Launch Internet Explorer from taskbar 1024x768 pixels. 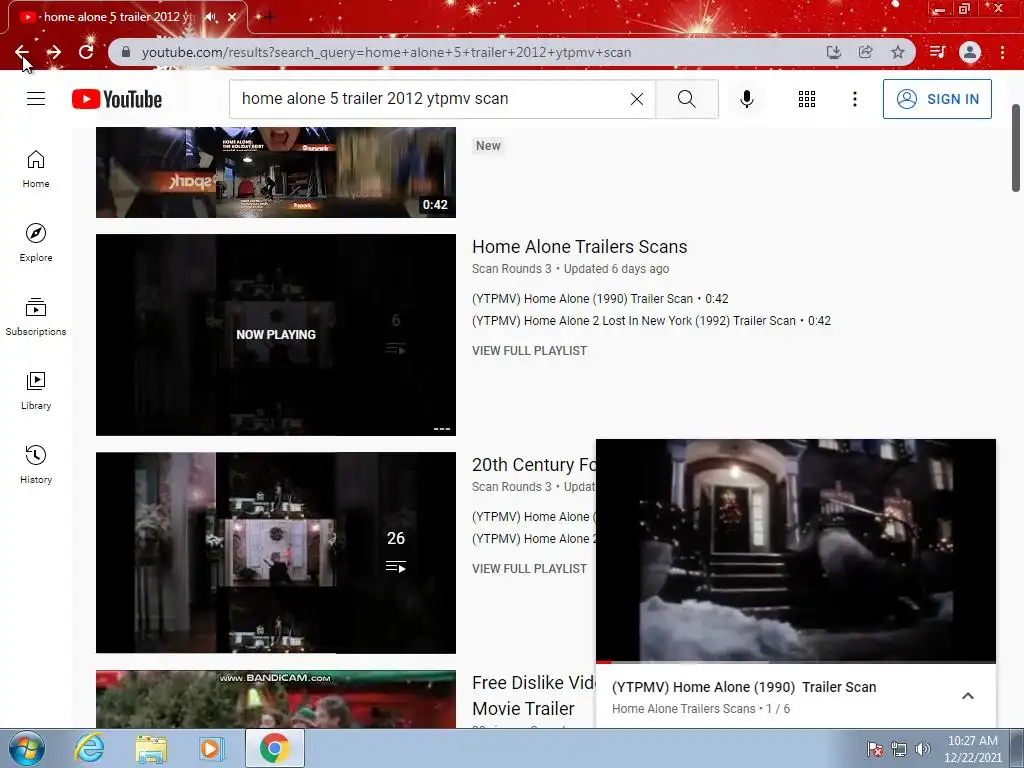(x=89, y=748)
